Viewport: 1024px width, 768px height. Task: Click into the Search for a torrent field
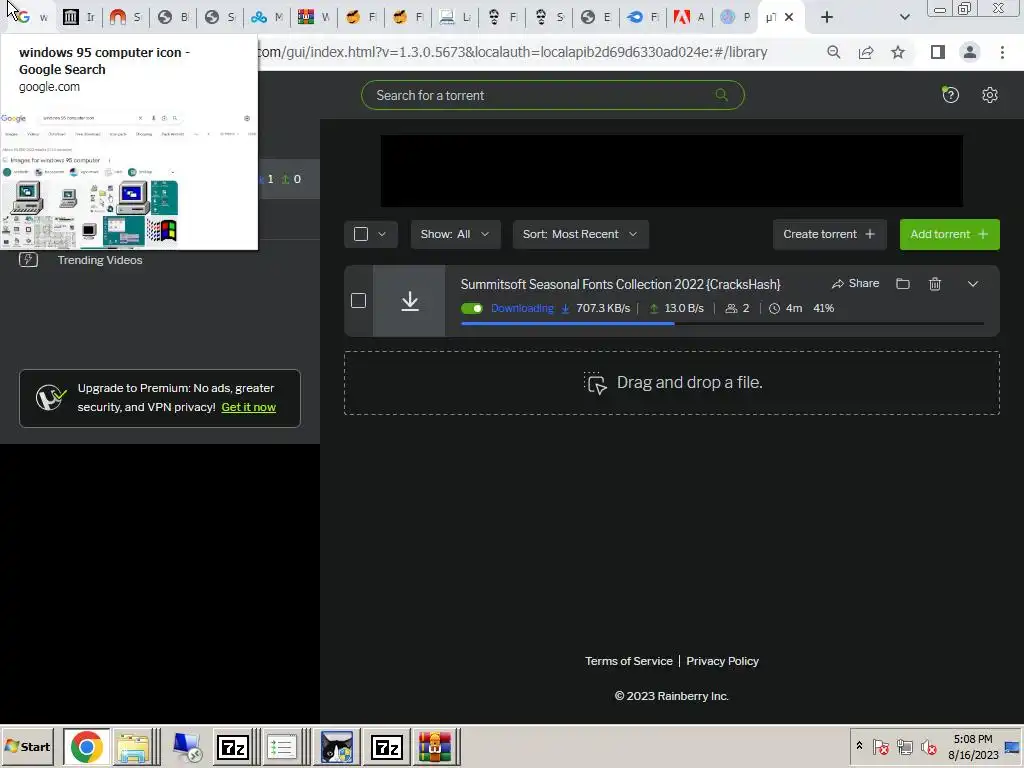tap(552, 95)
